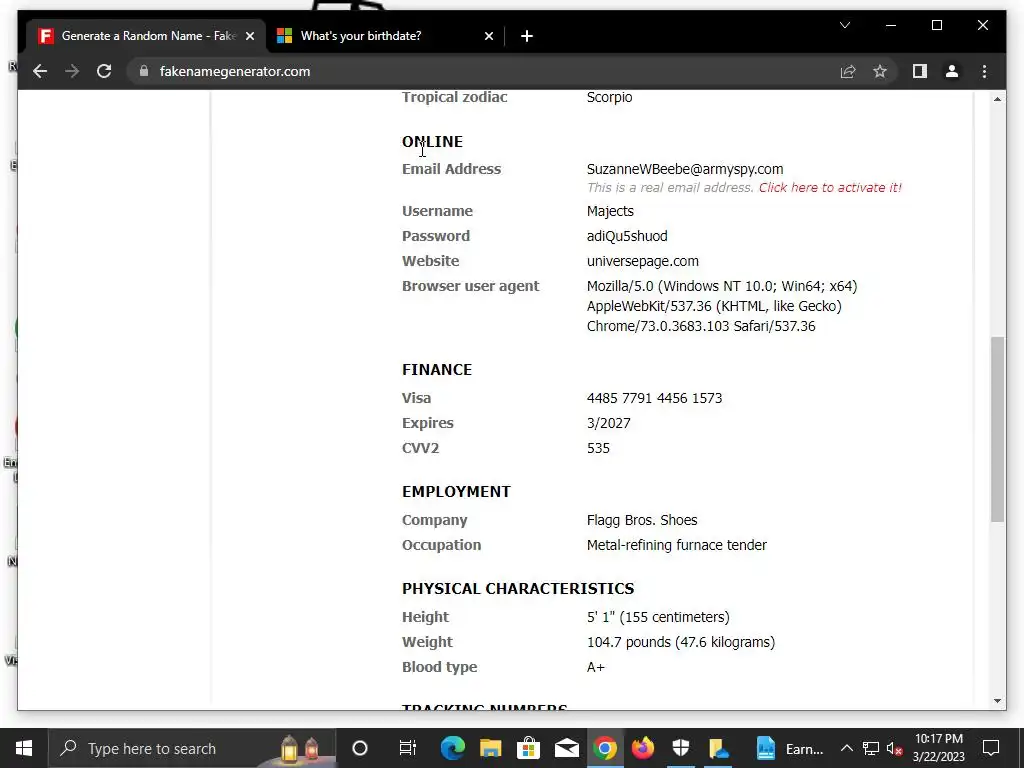Open the Windows Start menu

pyautogui.click(x=24, y=748)
